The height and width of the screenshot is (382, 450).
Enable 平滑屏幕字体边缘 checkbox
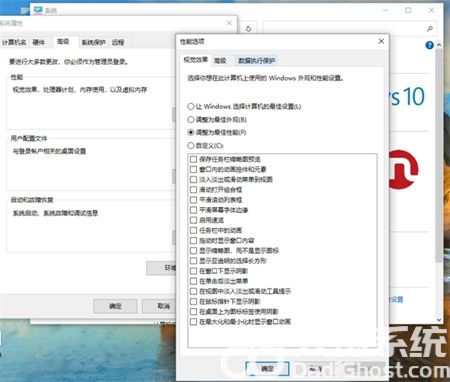pyautogui.click(x=193, y=210)
